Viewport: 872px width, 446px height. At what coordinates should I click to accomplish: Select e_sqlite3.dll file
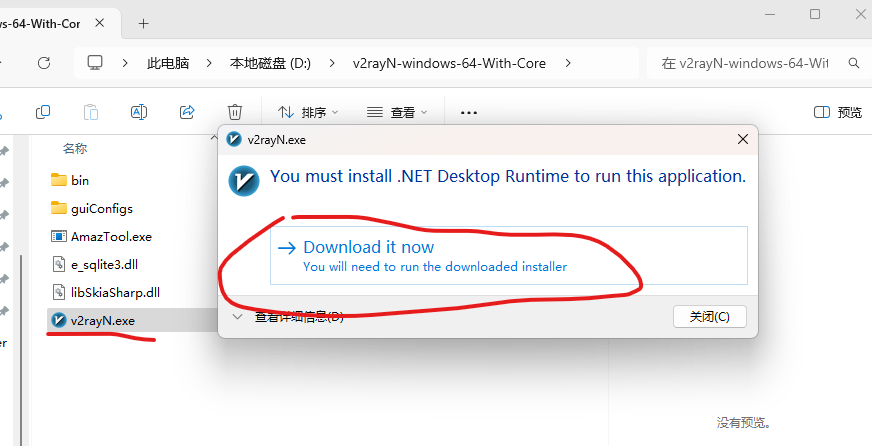[x=105, y=265]
